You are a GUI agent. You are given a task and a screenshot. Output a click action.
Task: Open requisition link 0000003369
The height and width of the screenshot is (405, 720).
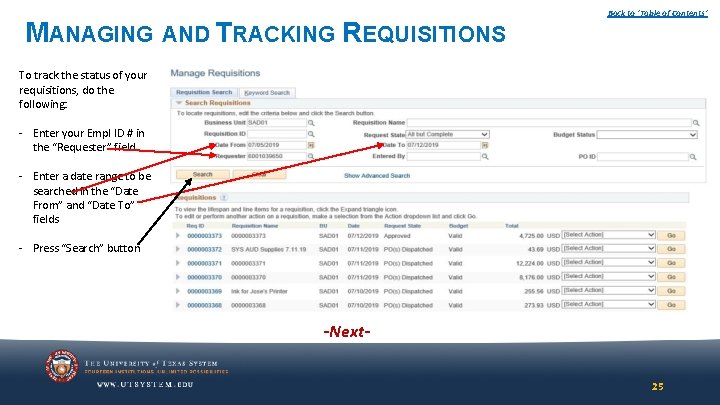204,292
